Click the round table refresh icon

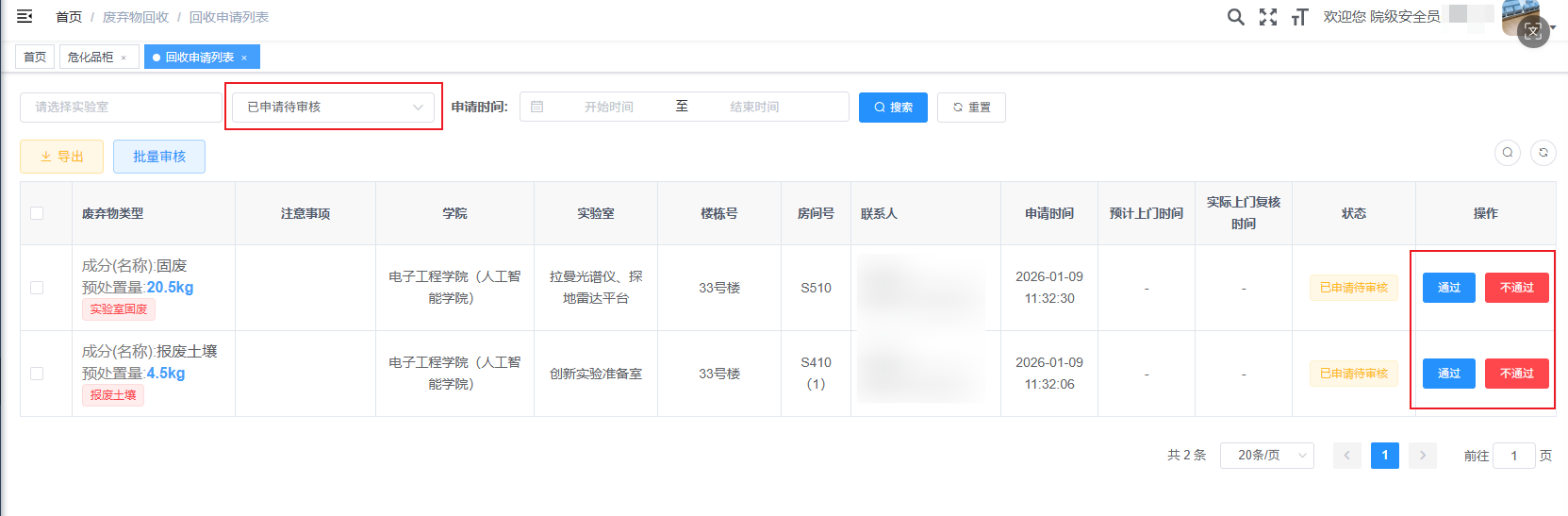point(1543,153)
